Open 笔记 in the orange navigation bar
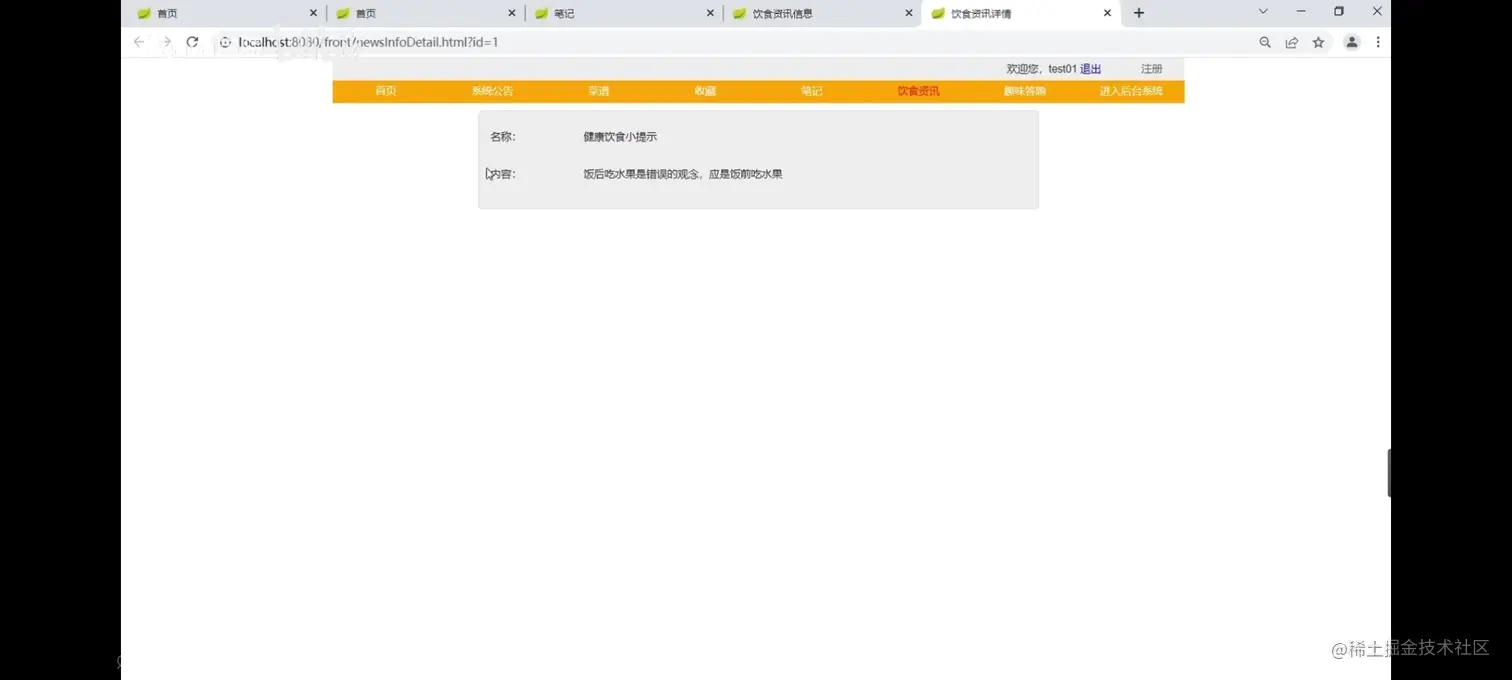 [811, 91]
